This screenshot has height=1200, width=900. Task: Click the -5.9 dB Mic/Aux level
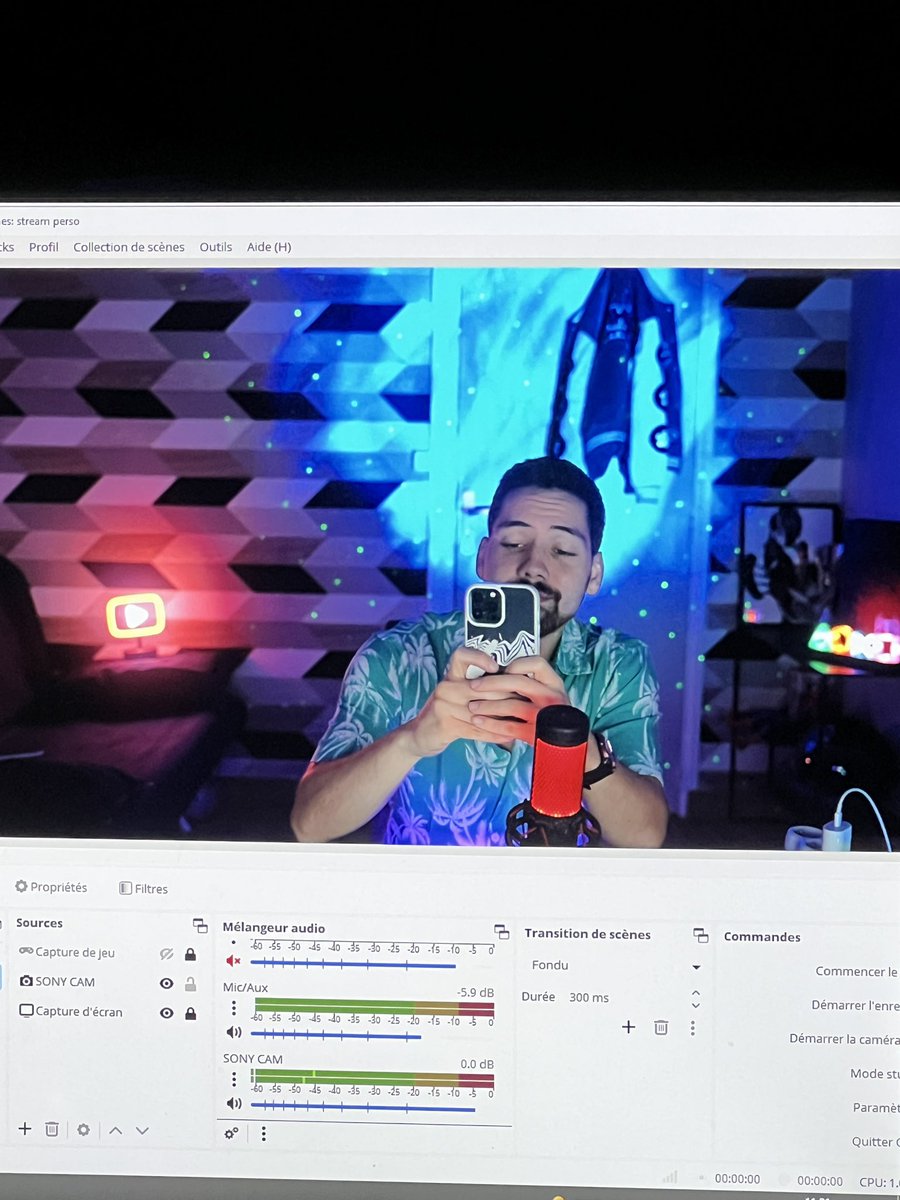(476, 993)
